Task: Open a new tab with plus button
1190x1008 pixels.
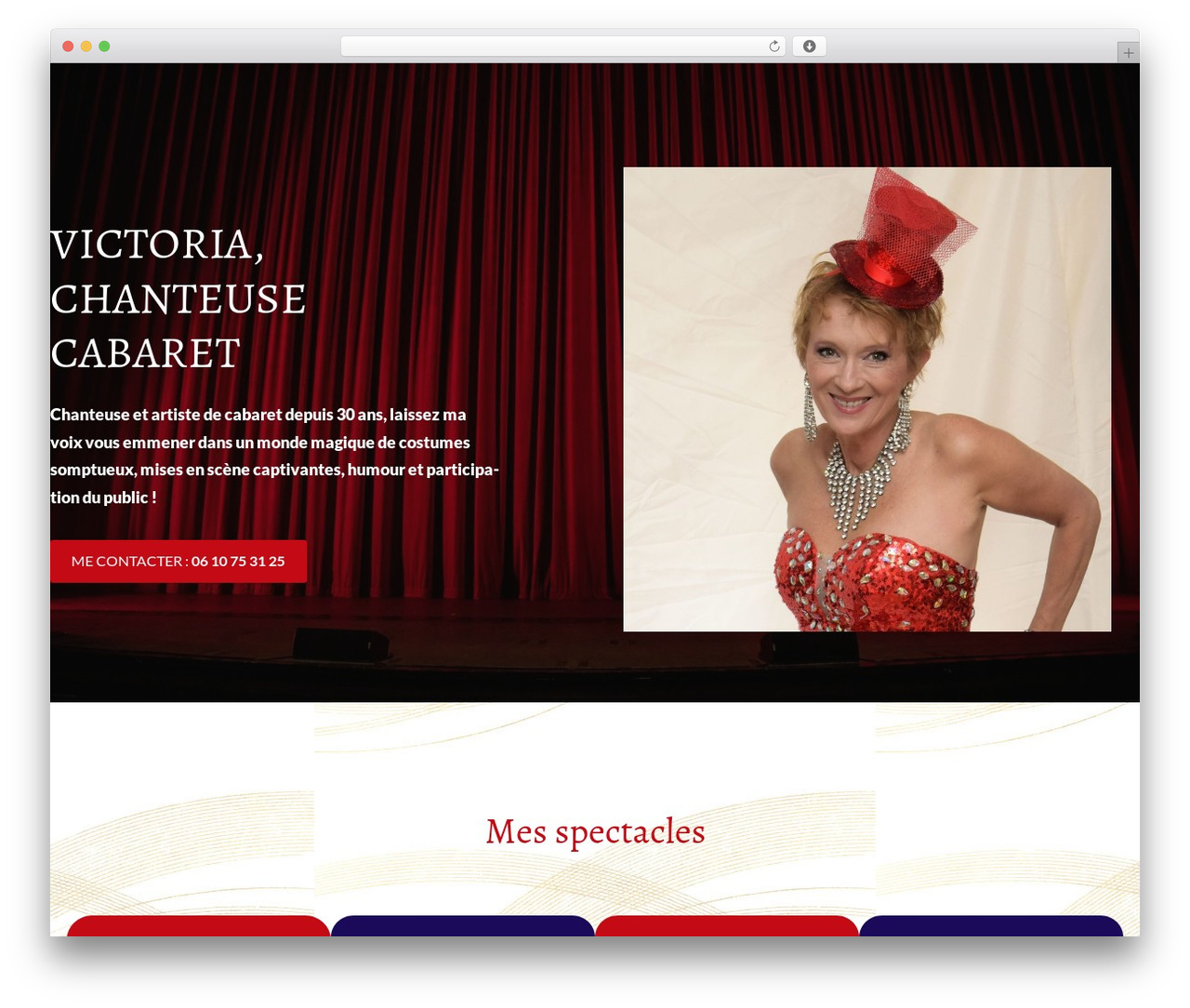Action: coord(1128,53)
